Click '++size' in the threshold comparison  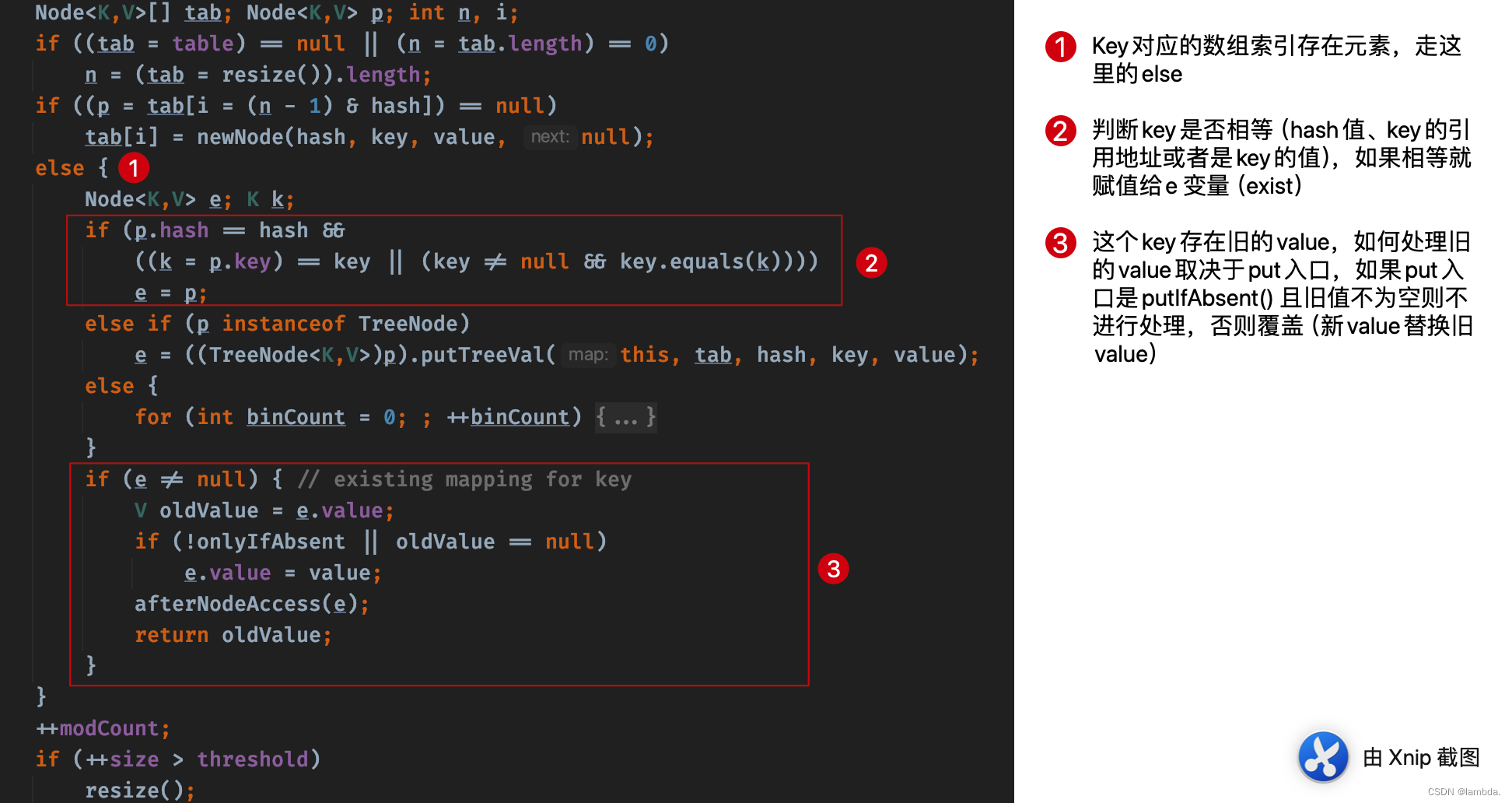122,759
